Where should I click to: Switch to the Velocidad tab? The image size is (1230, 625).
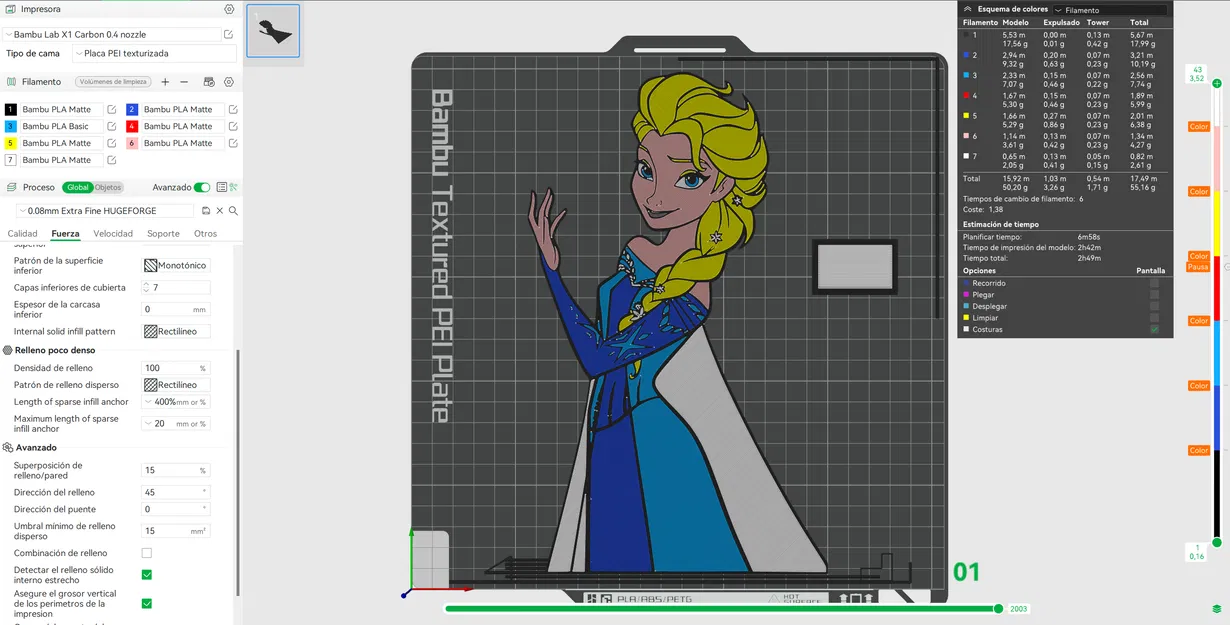[111, 233]
